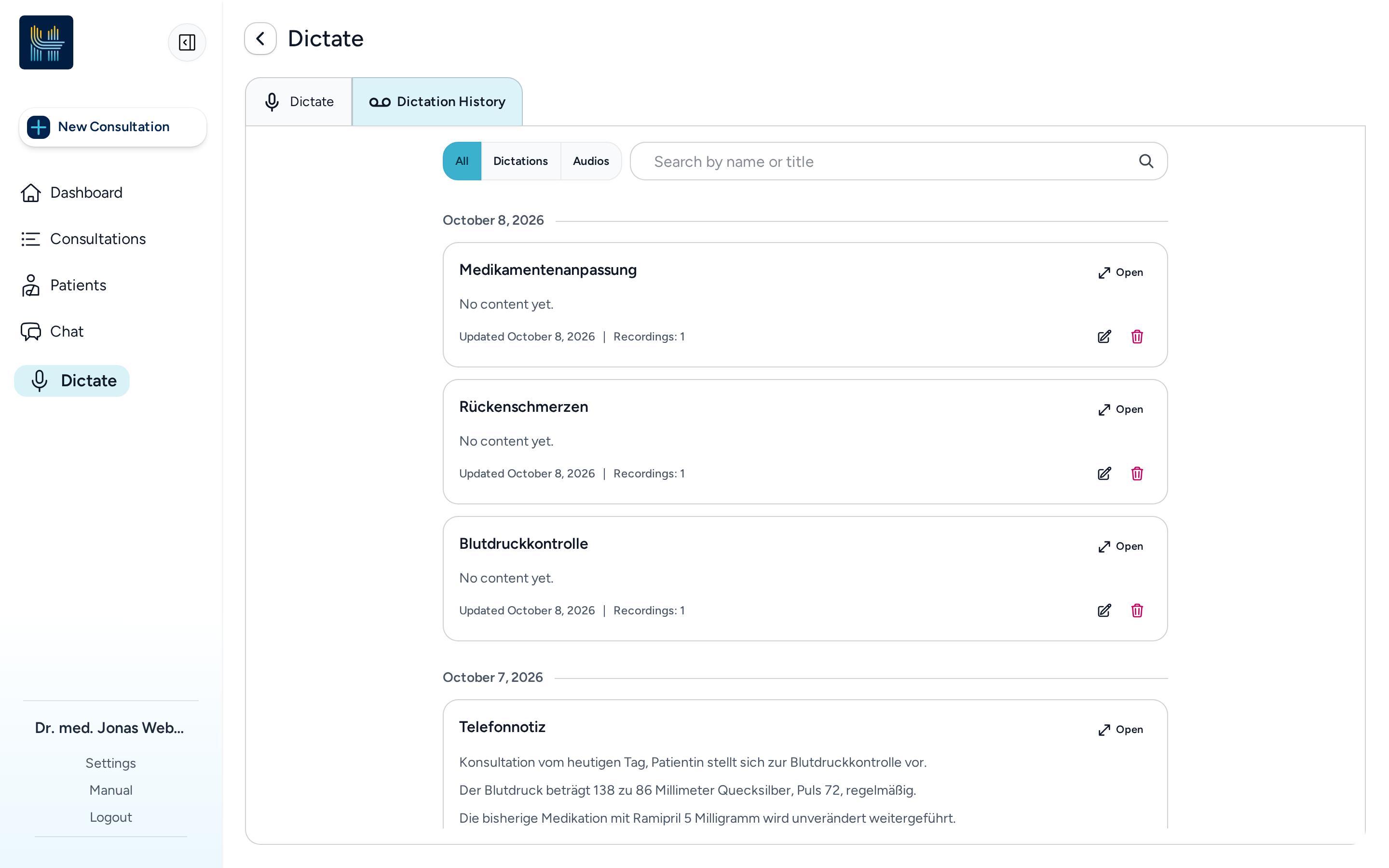Delete the Blutdruckkontrolle dictation
1389x868 pixels.
[1137, 610]
